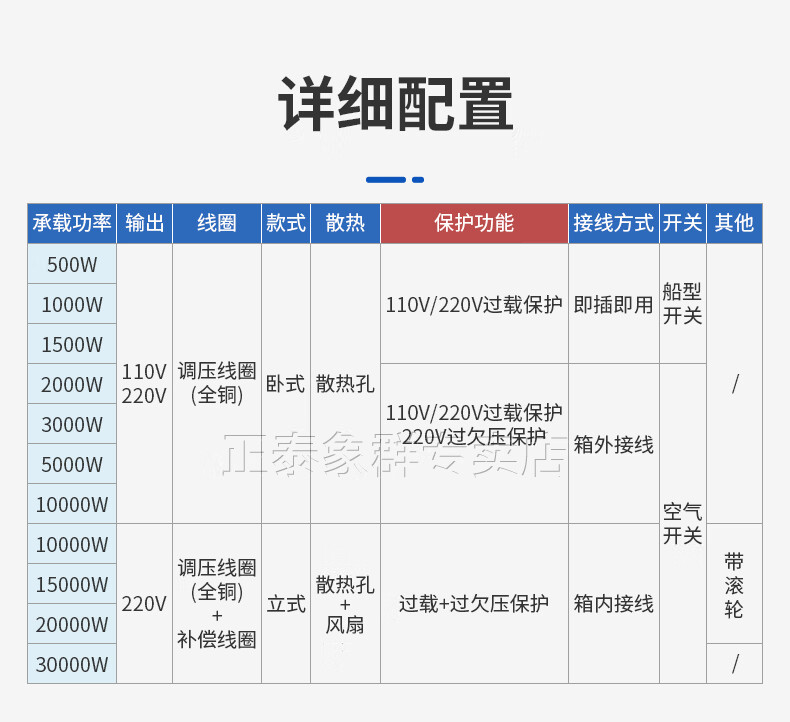Click the 500W power row cell

click(72, 265)
